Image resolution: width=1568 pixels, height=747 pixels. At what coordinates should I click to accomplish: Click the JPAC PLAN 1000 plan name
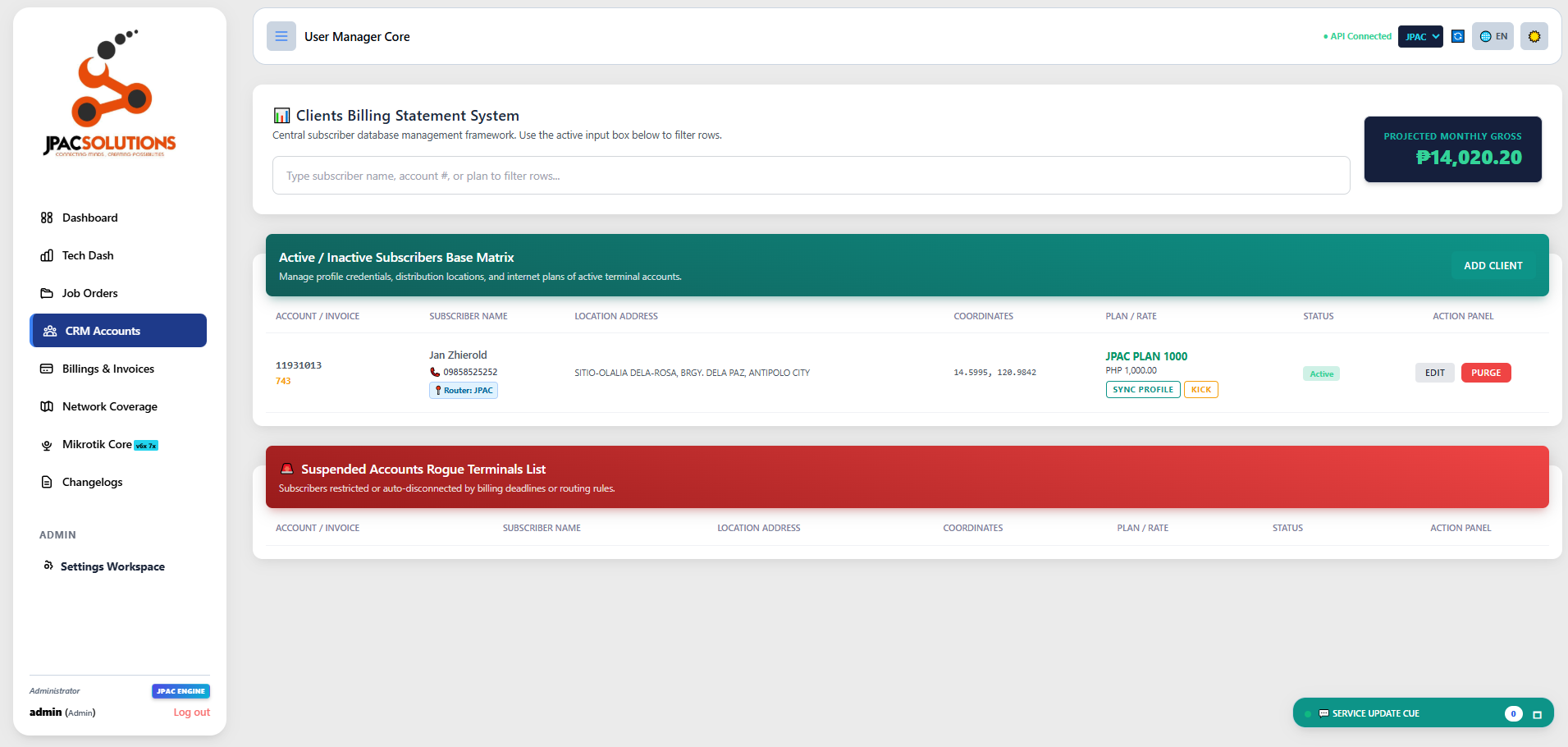click(1146, 356)
